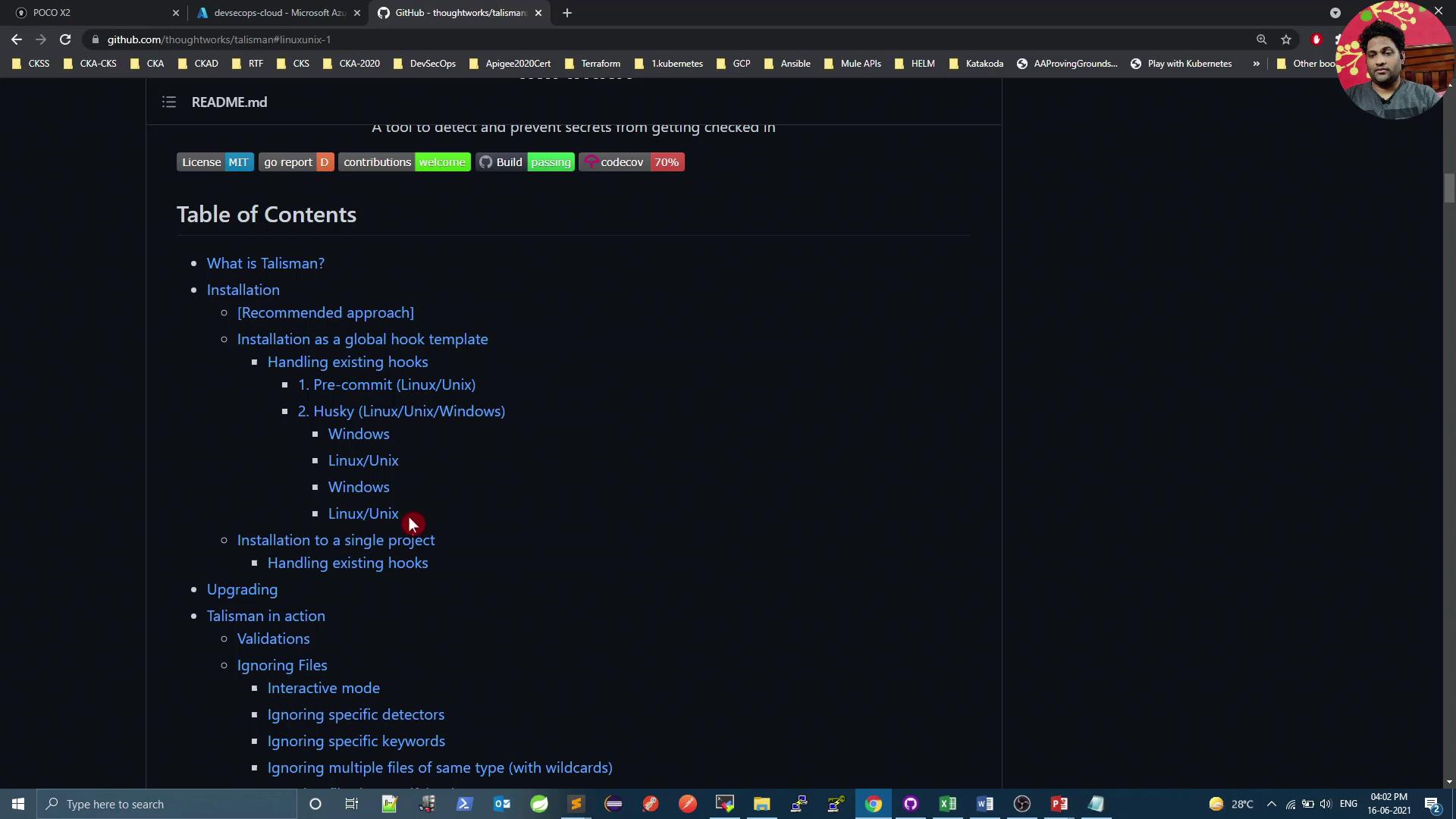Open the HELM bookmark folder

coord(915,64)
